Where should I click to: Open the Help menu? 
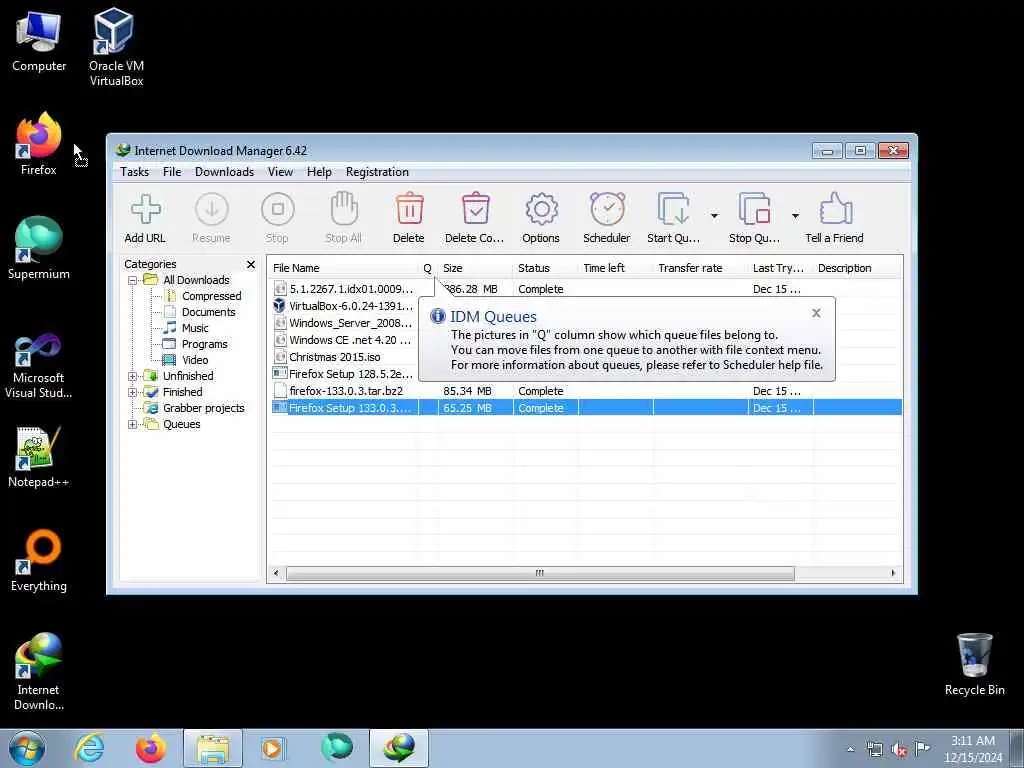[x=319, y=172]
